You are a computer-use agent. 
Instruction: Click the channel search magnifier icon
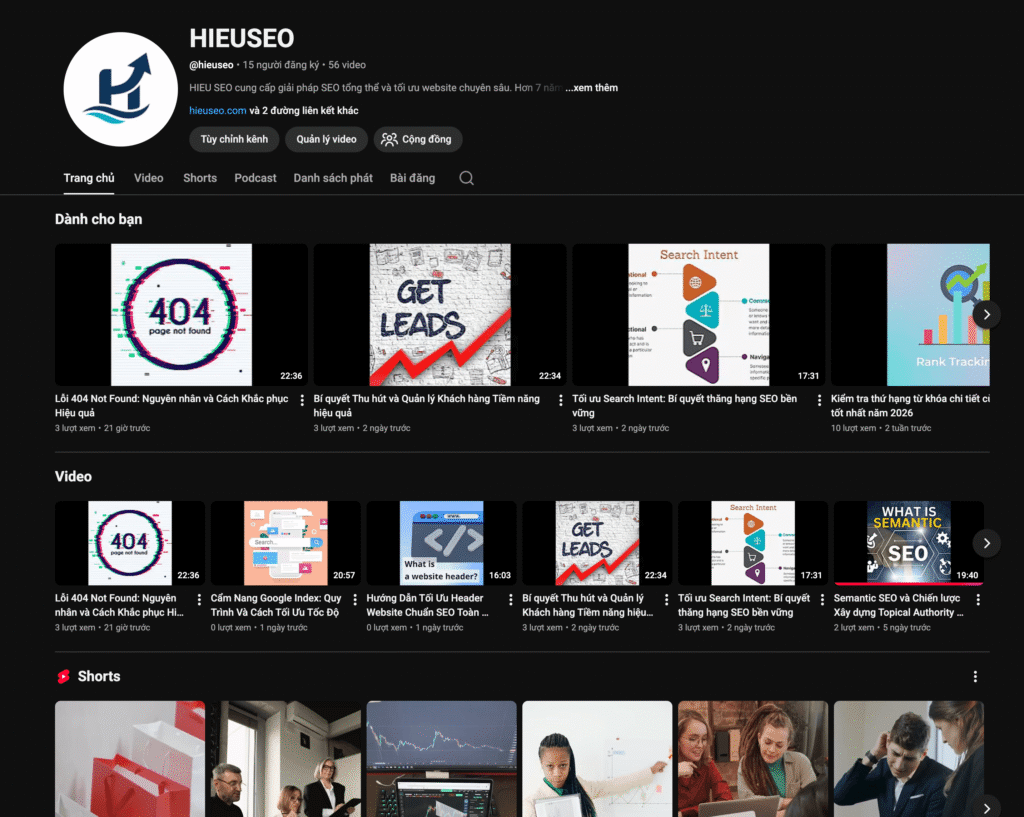coord(466,178)
